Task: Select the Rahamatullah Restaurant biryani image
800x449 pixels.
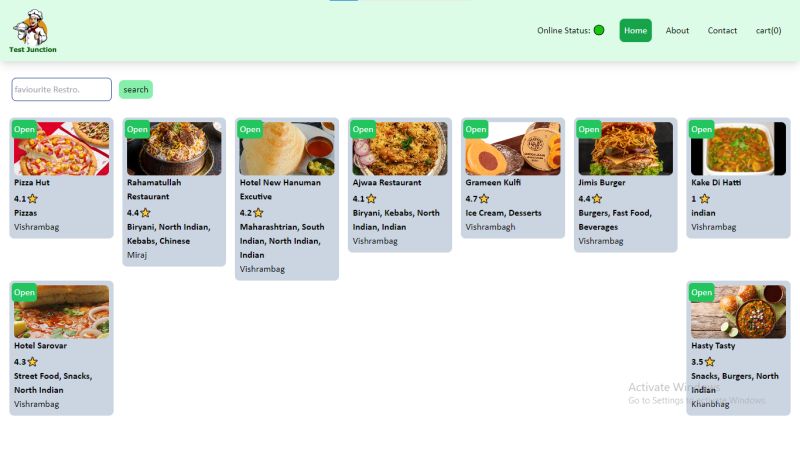Action: [x=174, y=148]
